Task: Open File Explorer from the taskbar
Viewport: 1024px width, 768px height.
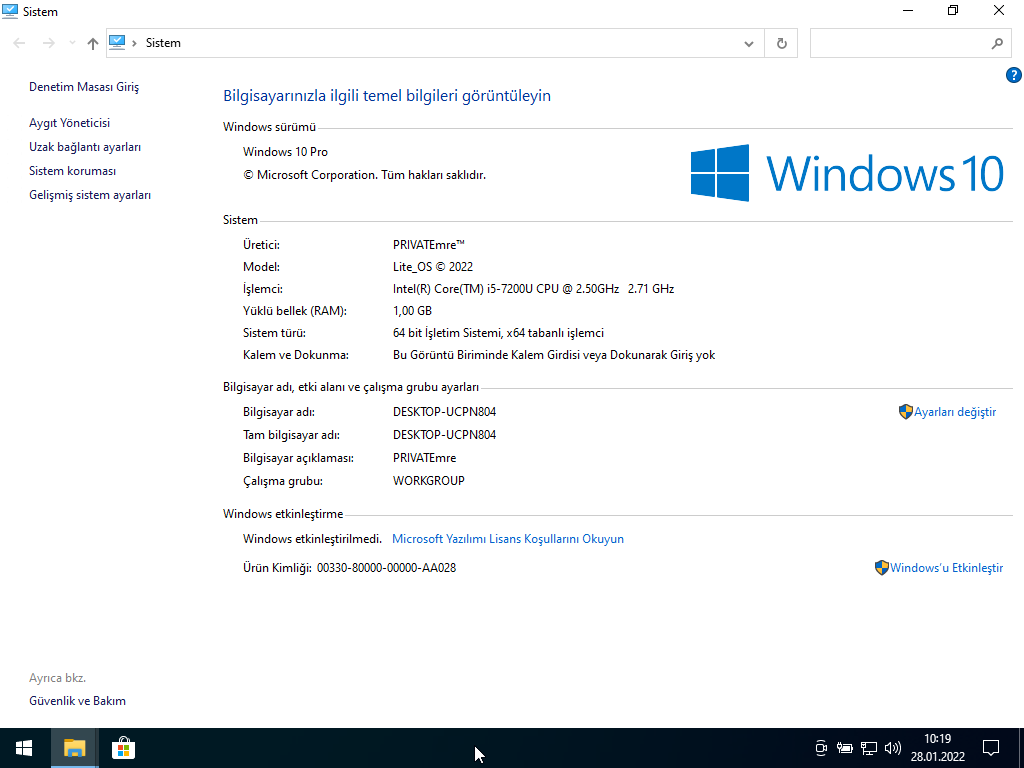Action: (x=74, y=748)
